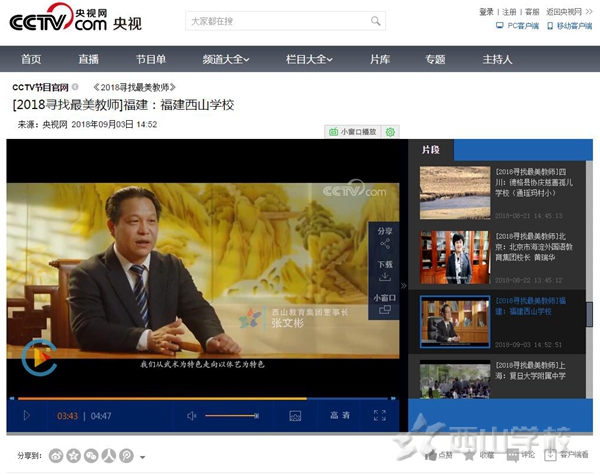
Task: Click the 登录 login link
Action: point(487,12)
